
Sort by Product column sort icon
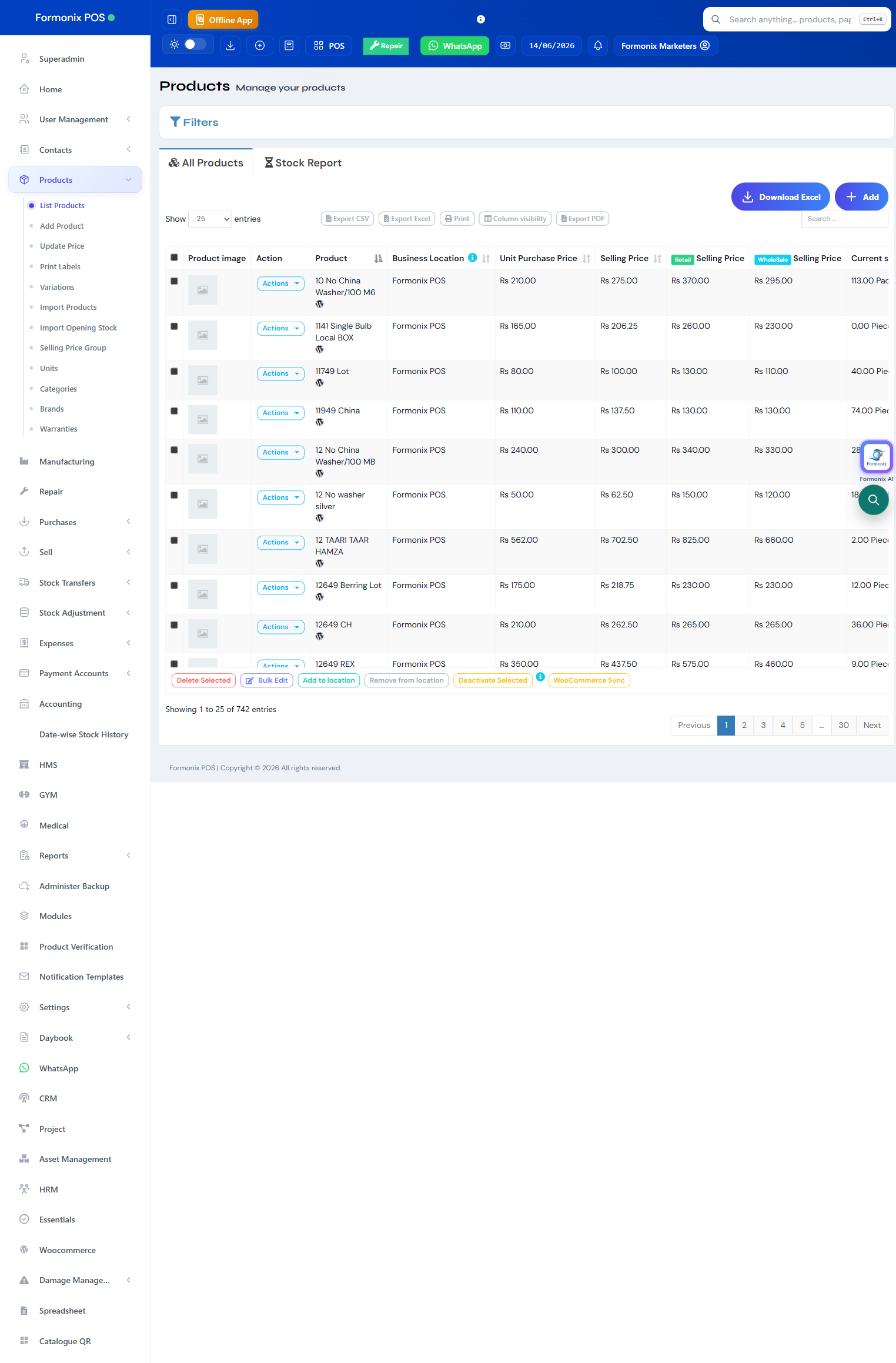click(378, 259)
